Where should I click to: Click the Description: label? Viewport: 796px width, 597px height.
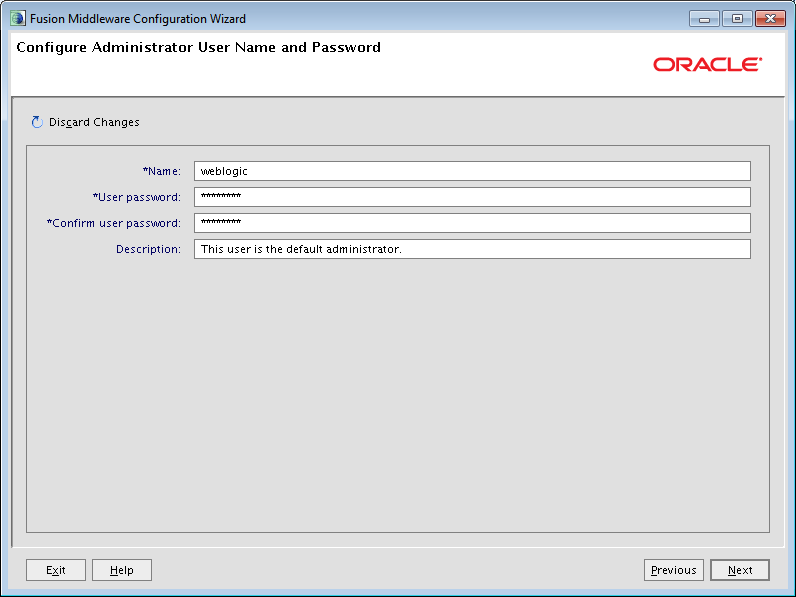(148, 249)
